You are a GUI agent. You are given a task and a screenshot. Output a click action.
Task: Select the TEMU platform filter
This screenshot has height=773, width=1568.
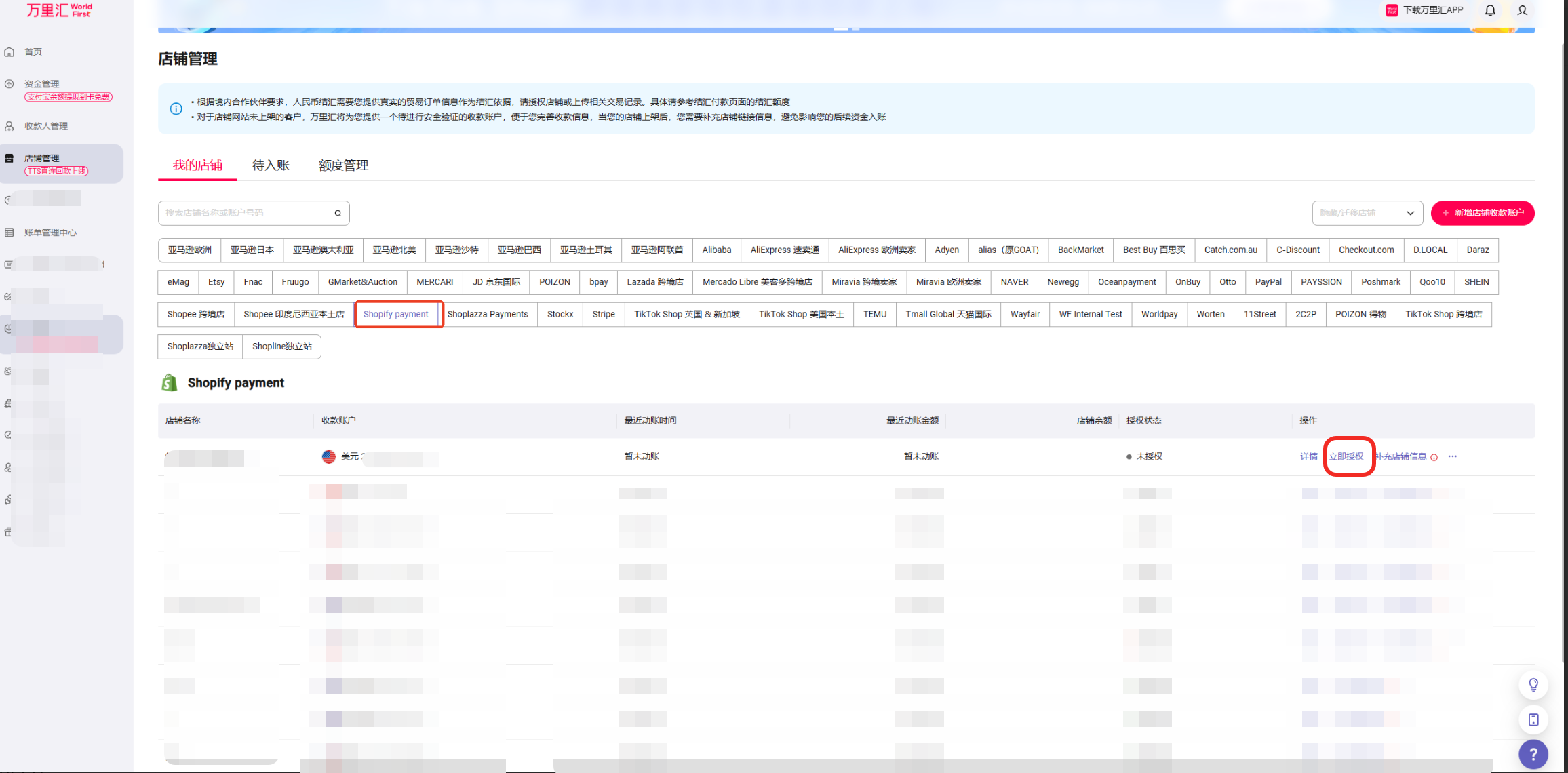[874, 314]
